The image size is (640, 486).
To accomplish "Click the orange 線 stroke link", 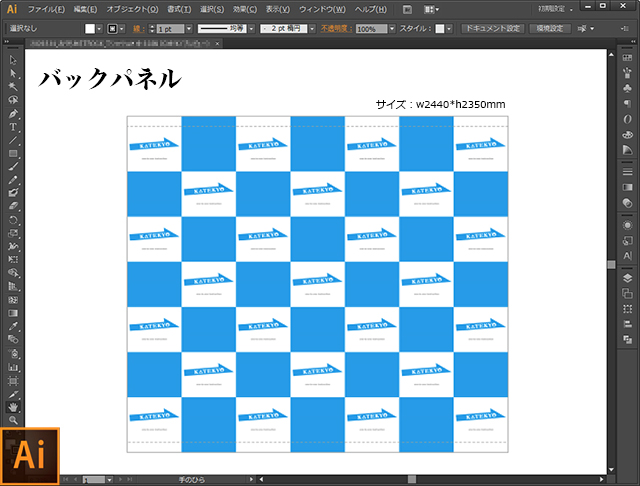I will tap(138, 29).
